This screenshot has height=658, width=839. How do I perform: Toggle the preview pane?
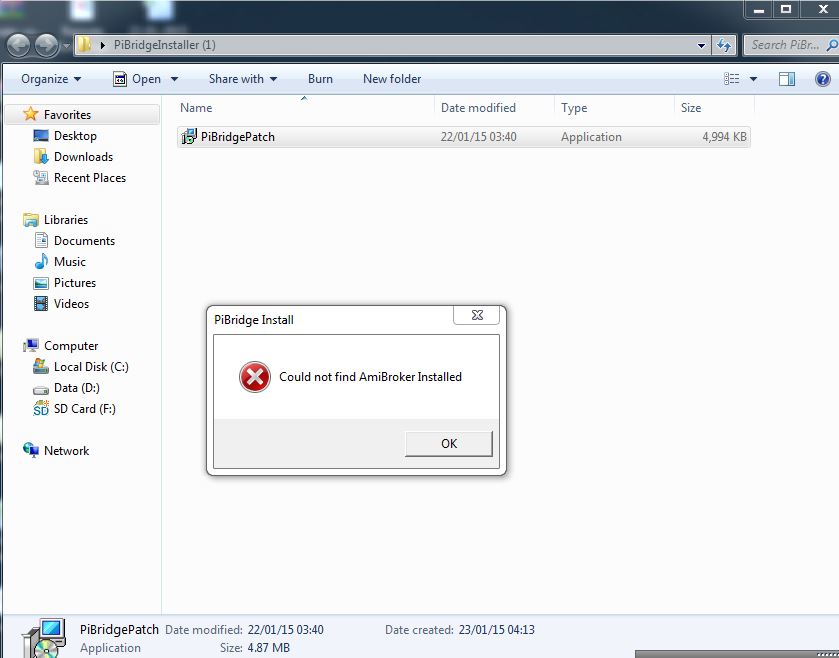tap(786, 79)
